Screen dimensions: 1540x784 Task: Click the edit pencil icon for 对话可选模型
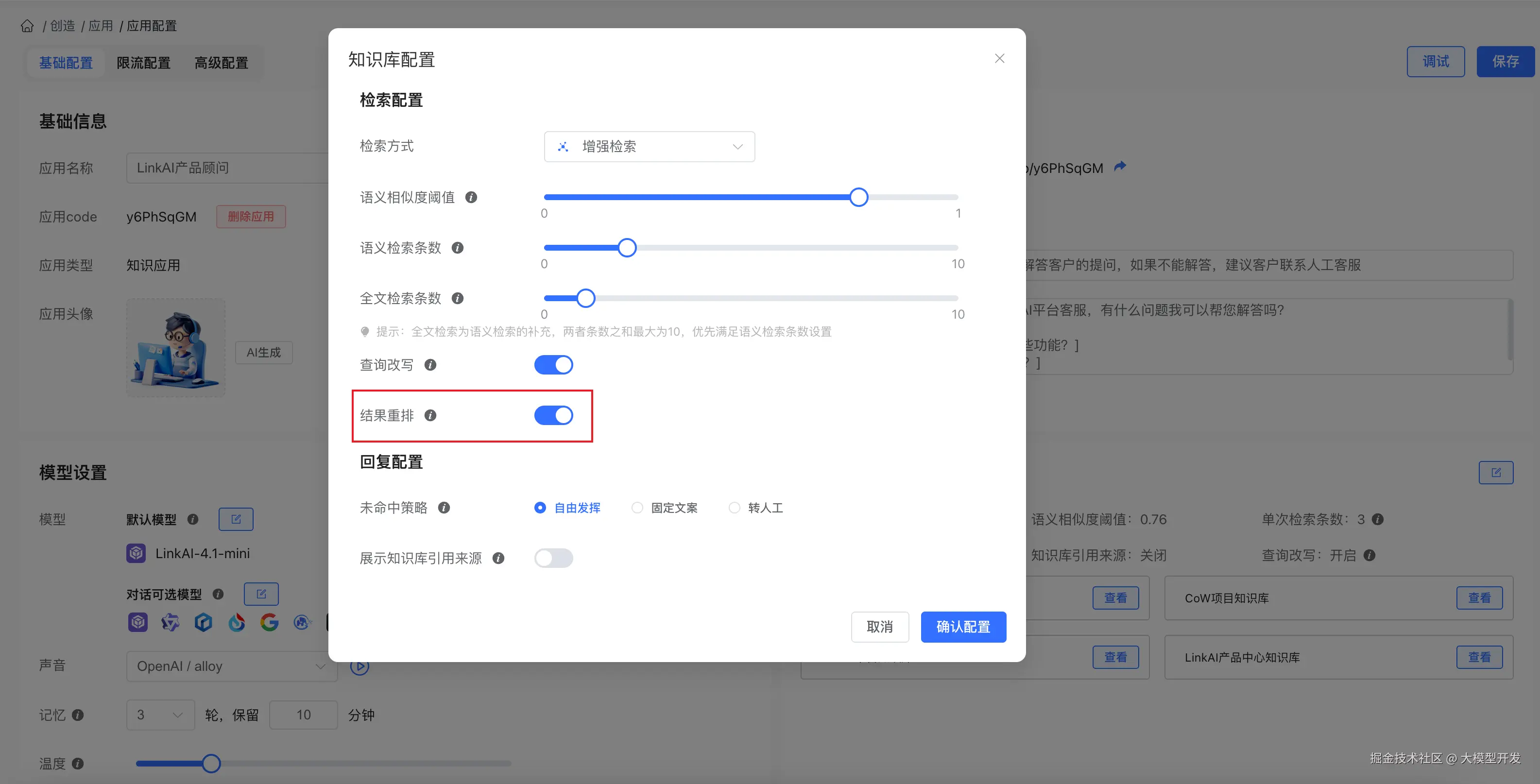261,594
